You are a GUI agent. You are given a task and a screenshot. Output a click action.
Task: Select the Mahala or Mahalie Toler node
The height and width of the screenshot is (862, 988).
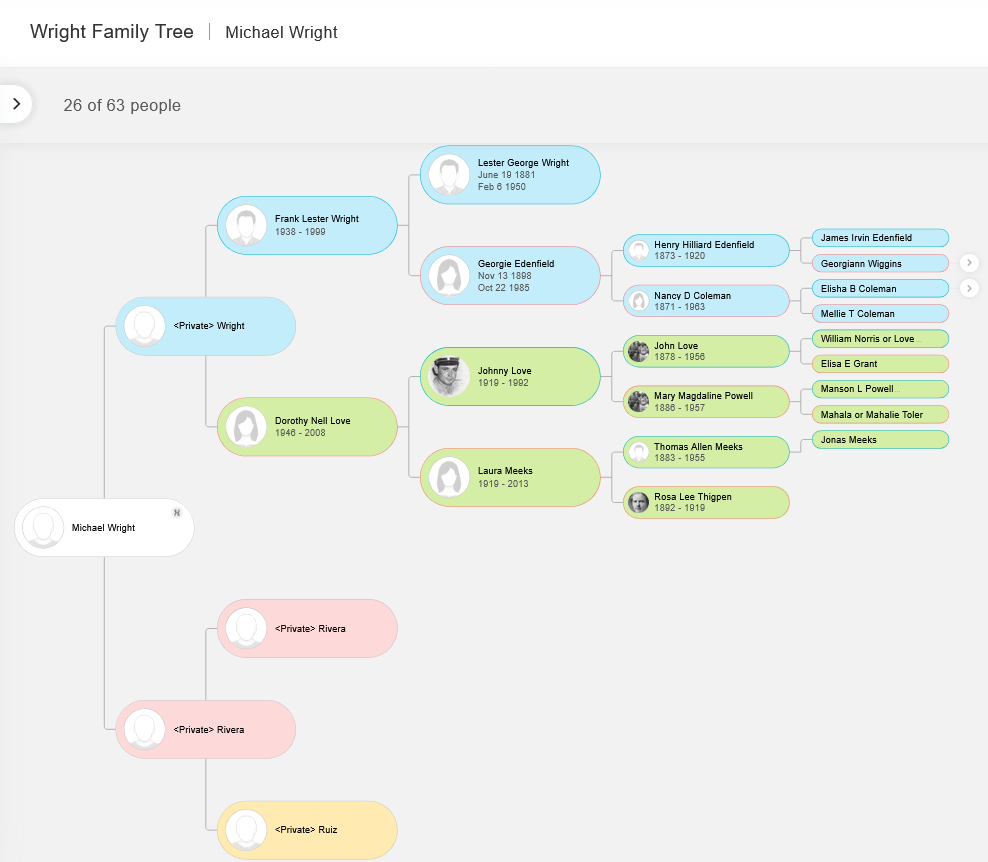point(879,414)
